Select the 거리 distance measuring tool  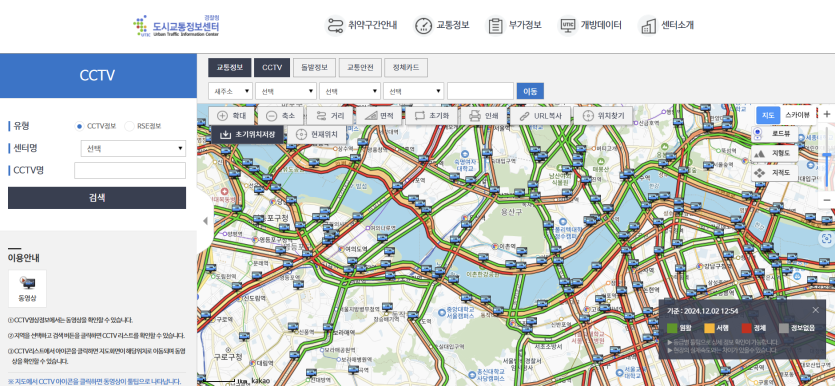point(330,116)
